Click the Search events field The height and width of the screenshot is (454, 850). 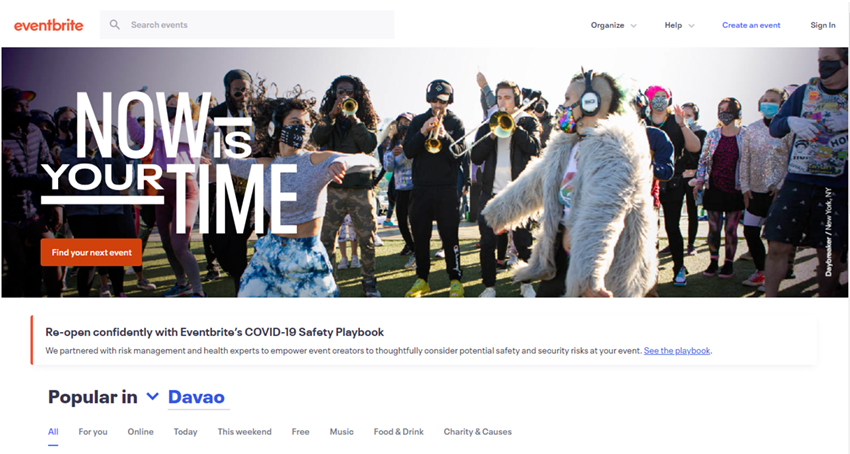point(247,24)
